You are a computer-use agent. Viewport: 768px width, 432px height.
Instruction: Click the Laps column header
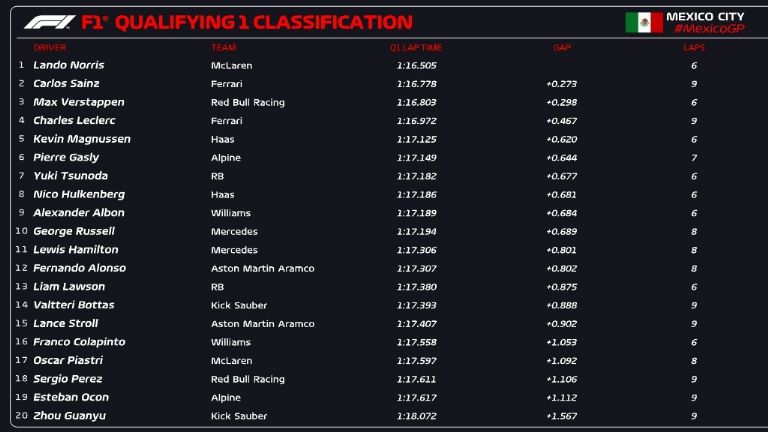pyautogui.click(x=694, y=47)
